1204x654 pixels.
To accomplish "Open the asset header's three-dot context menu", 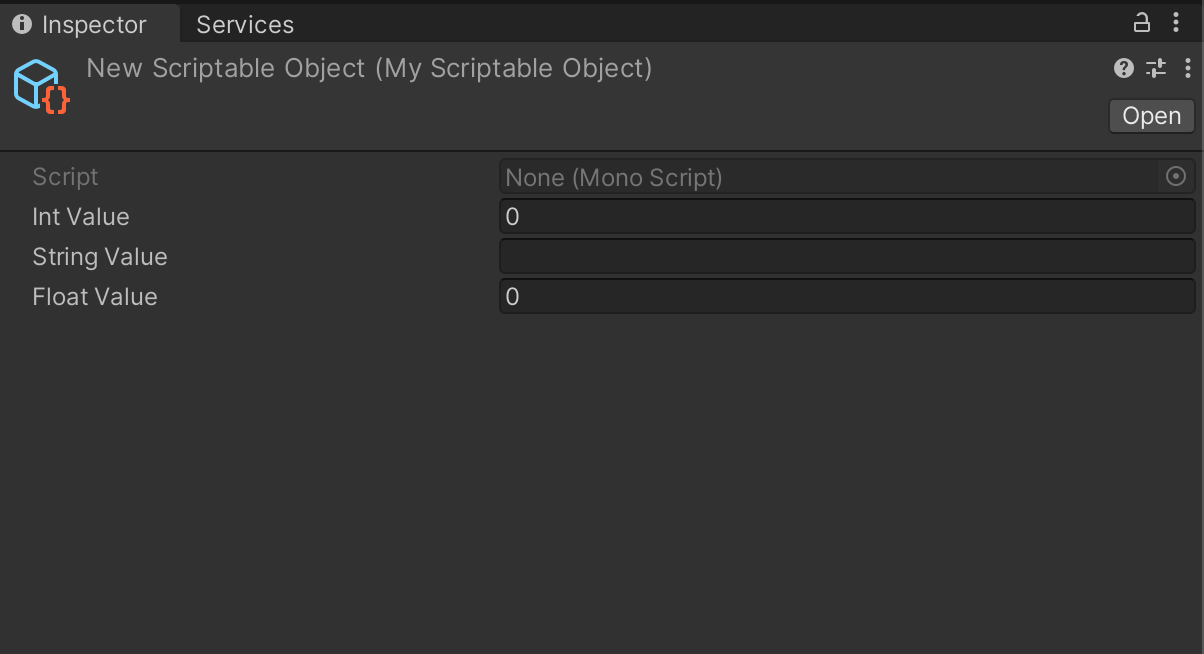I will pyautogui.click(x=1187, y=68).
